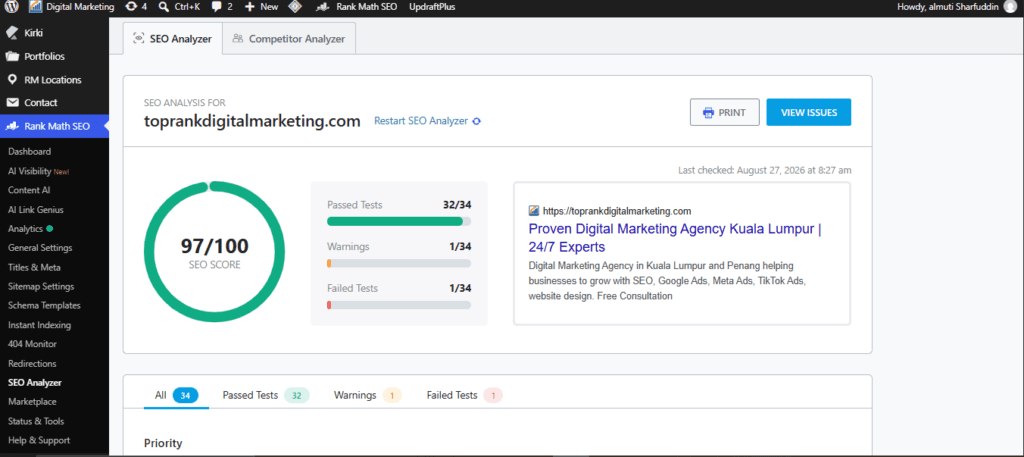
Task: Open Digital Marketing site menu
Action: click(x=72, y=7)
